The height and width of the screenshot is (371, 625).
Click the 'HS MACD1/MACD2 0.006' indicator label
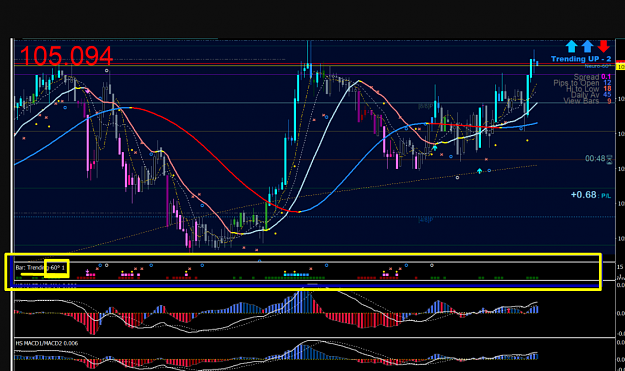47,343
